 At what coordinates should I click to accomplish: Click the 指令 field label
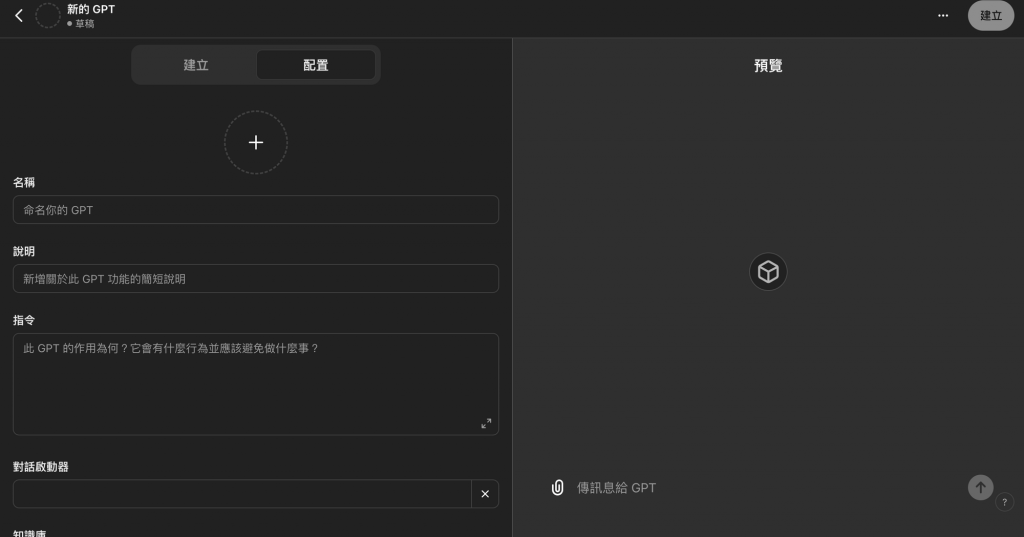[24, 320]
